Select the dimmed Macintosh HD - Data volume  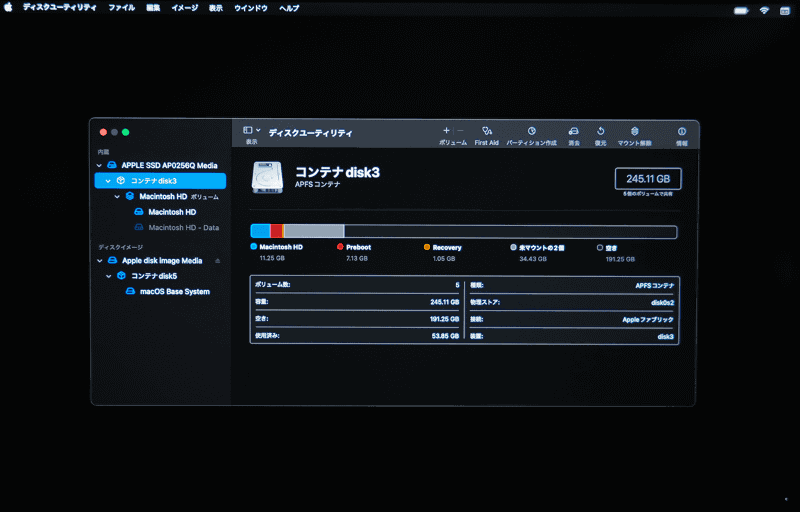177,227
